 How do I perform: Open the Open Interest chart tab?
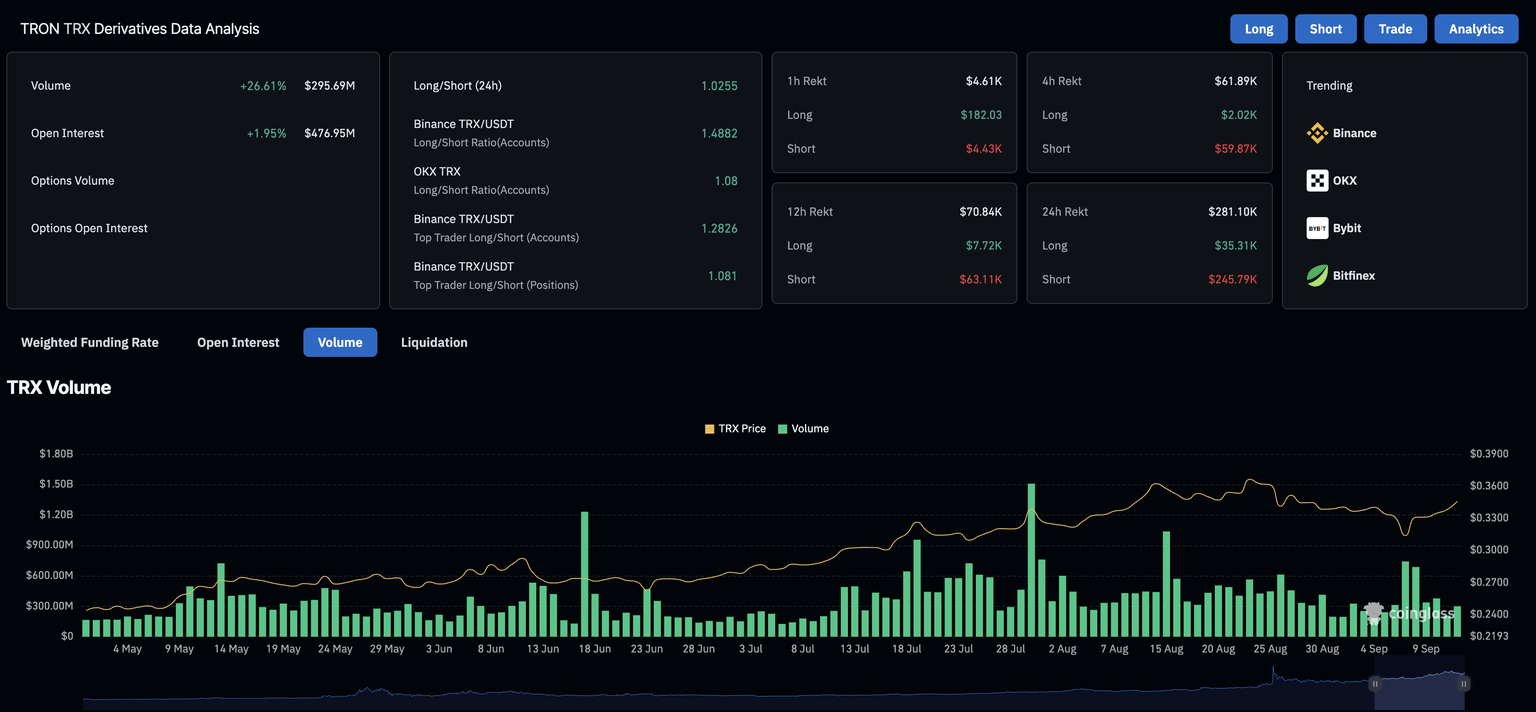point(238,343)
